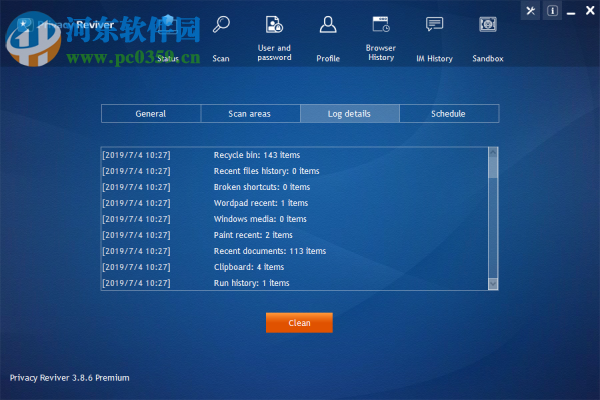
Task: Switch to the Schedule tab
Action: coord(449,114)
